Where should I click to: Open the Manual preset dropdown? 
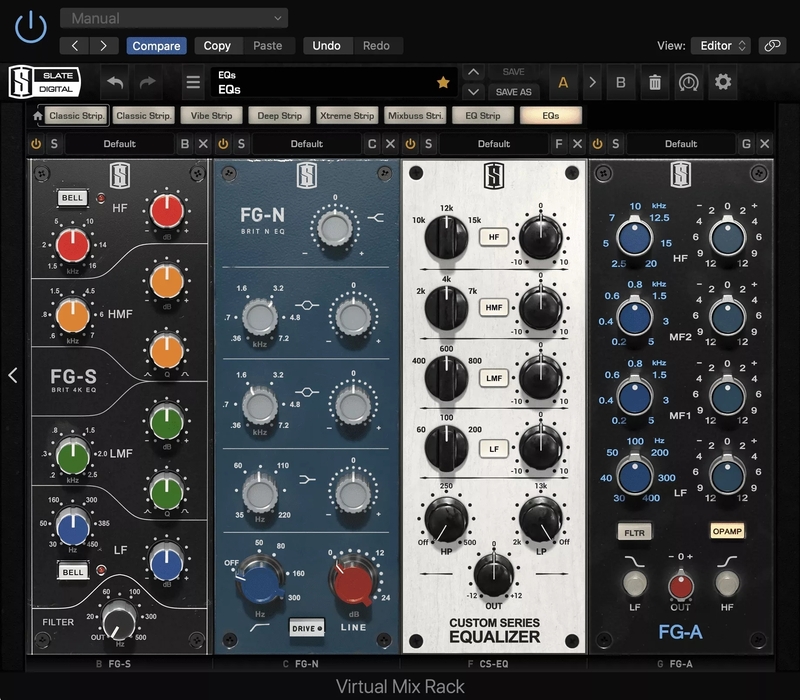[x=174, y=18]
